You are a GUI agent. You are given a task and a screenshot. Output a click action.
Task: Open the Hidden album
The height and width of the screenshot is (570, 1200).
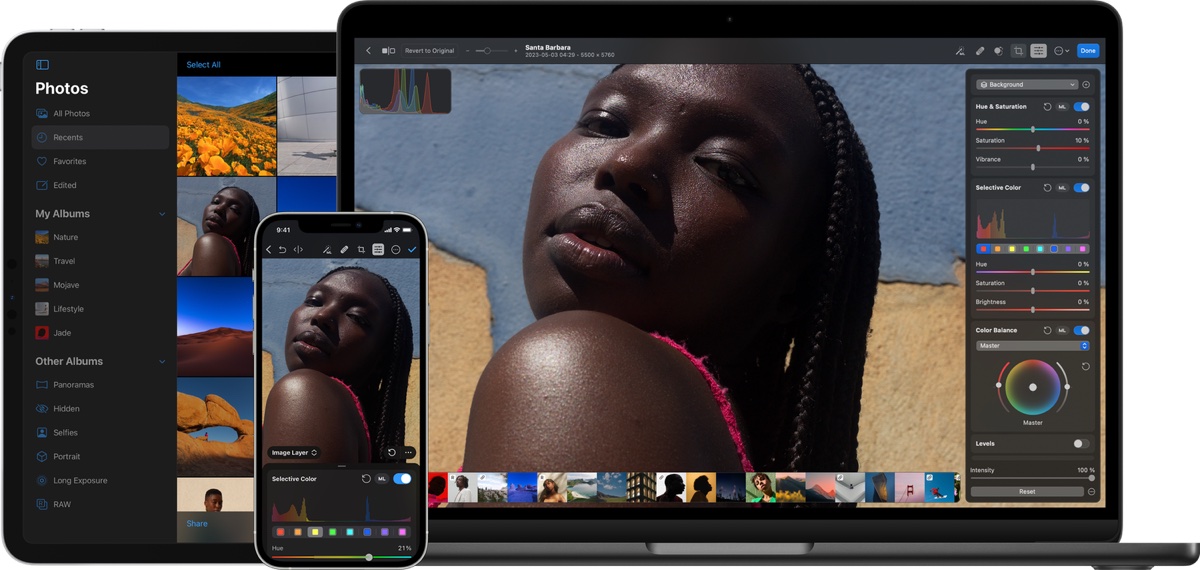100,409
